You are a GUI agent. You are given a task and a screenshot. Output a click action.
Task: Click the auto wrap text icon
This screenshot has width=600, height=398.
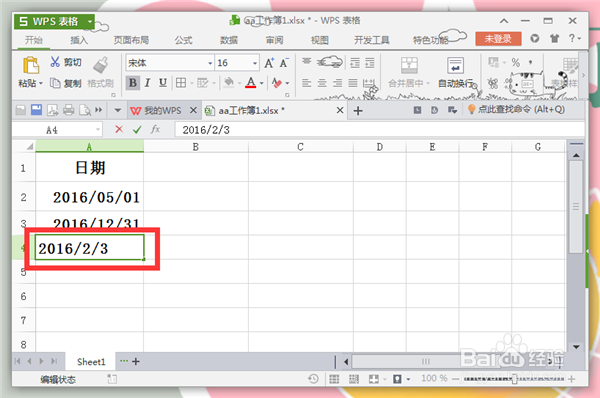455,65
